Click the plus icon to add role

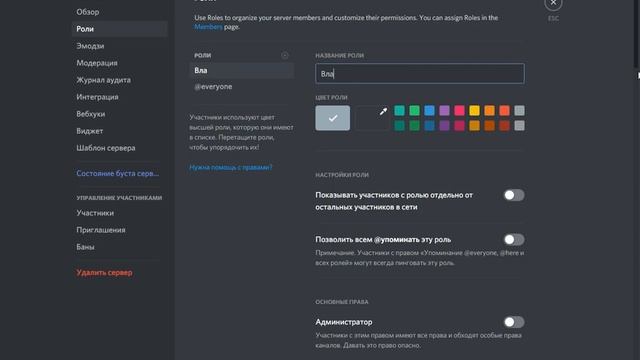[284, 55]
